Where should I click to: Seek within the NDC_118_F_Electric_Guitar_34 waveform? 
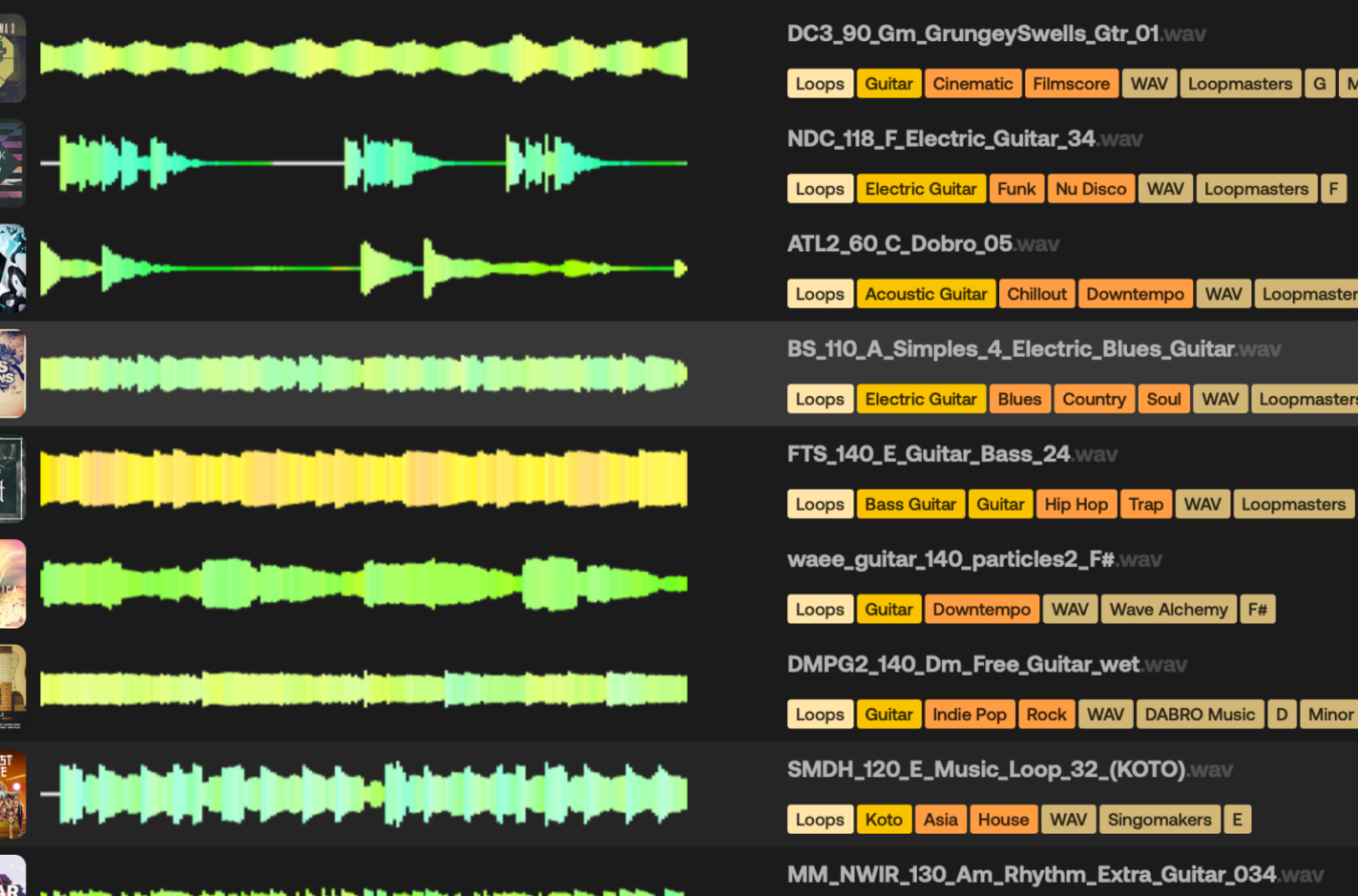pyautogui.click(x=363, y=163)
